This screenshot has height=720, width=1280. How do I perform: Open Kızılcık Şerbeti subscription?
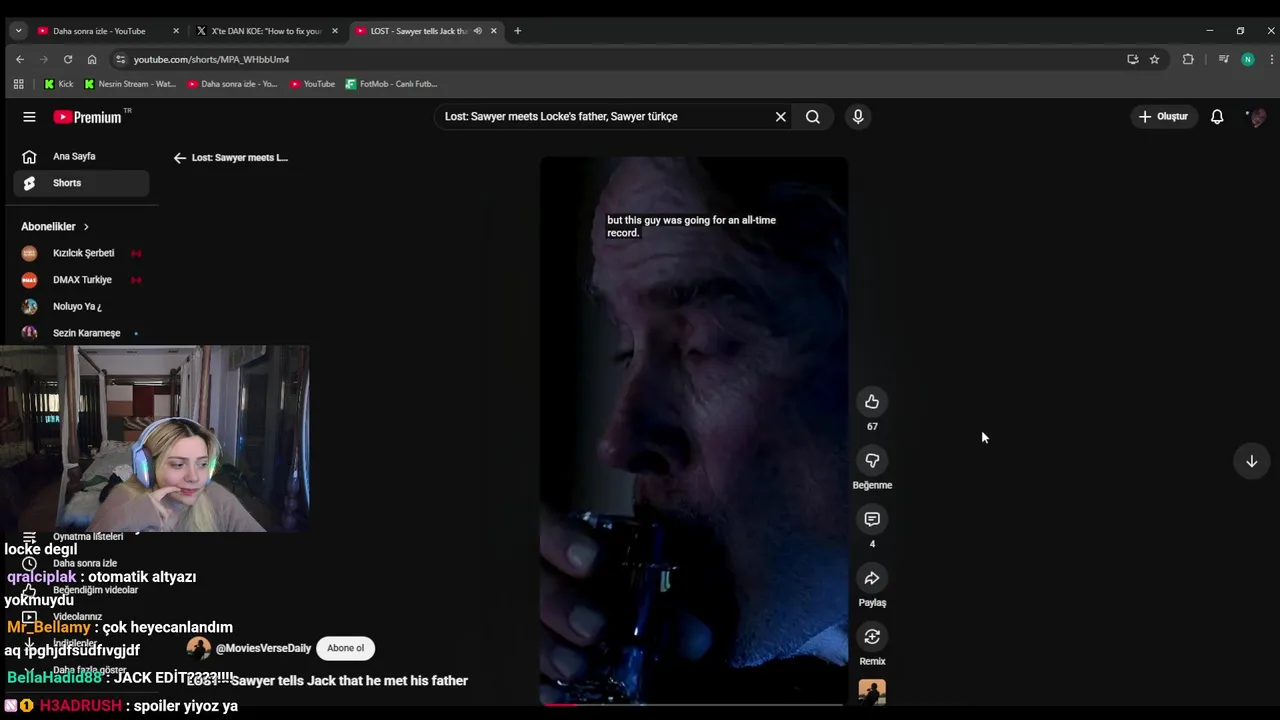82,253
